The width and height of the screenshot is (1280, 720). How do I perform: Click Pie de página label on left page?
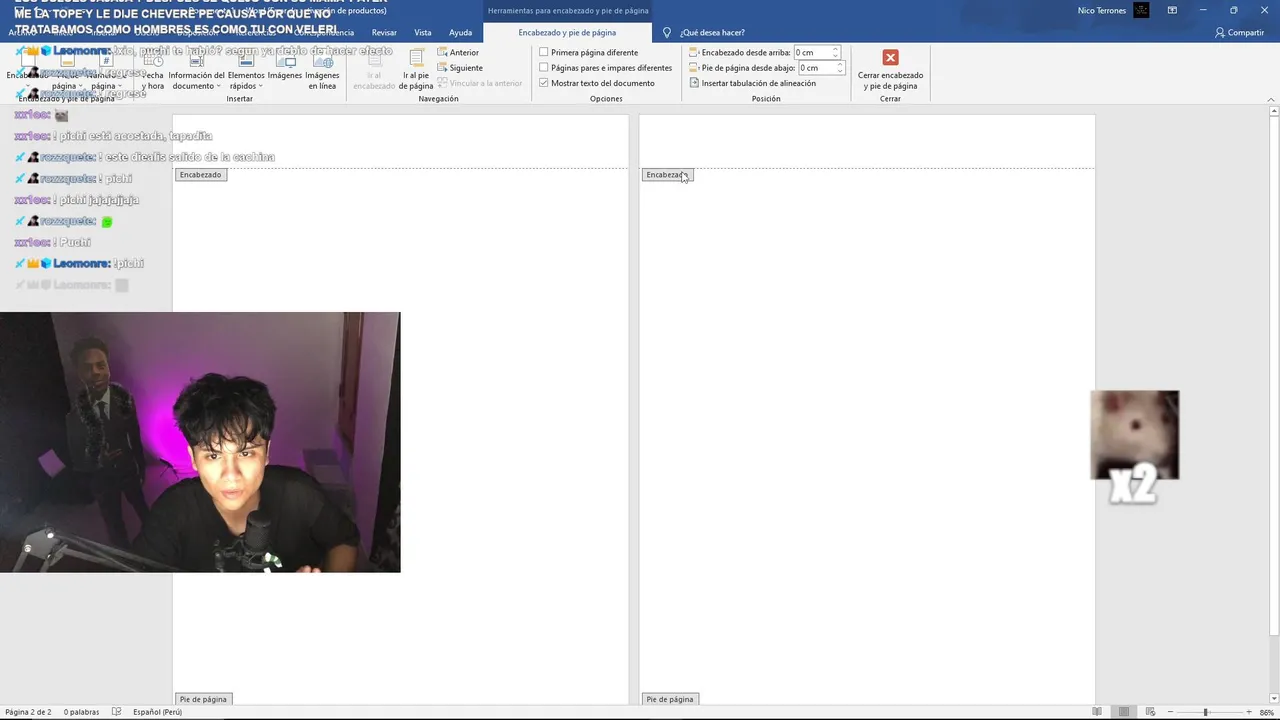pos(203,699)
